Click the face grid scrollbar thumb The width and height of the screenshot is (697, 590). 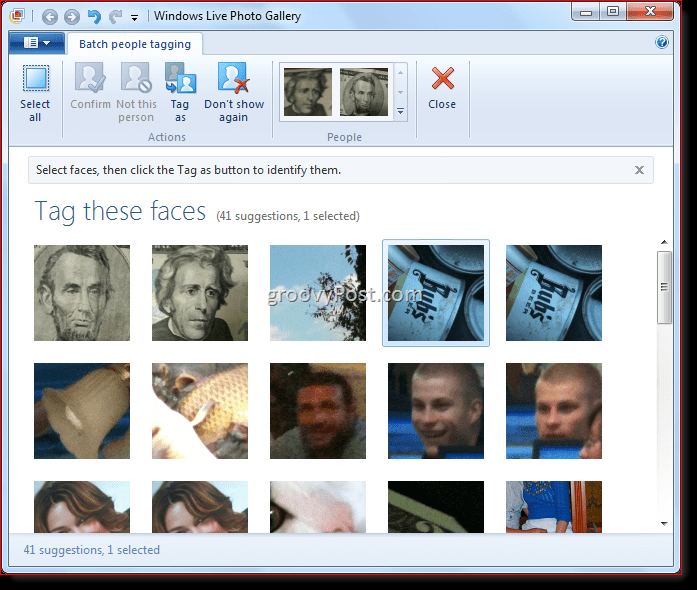664,287
